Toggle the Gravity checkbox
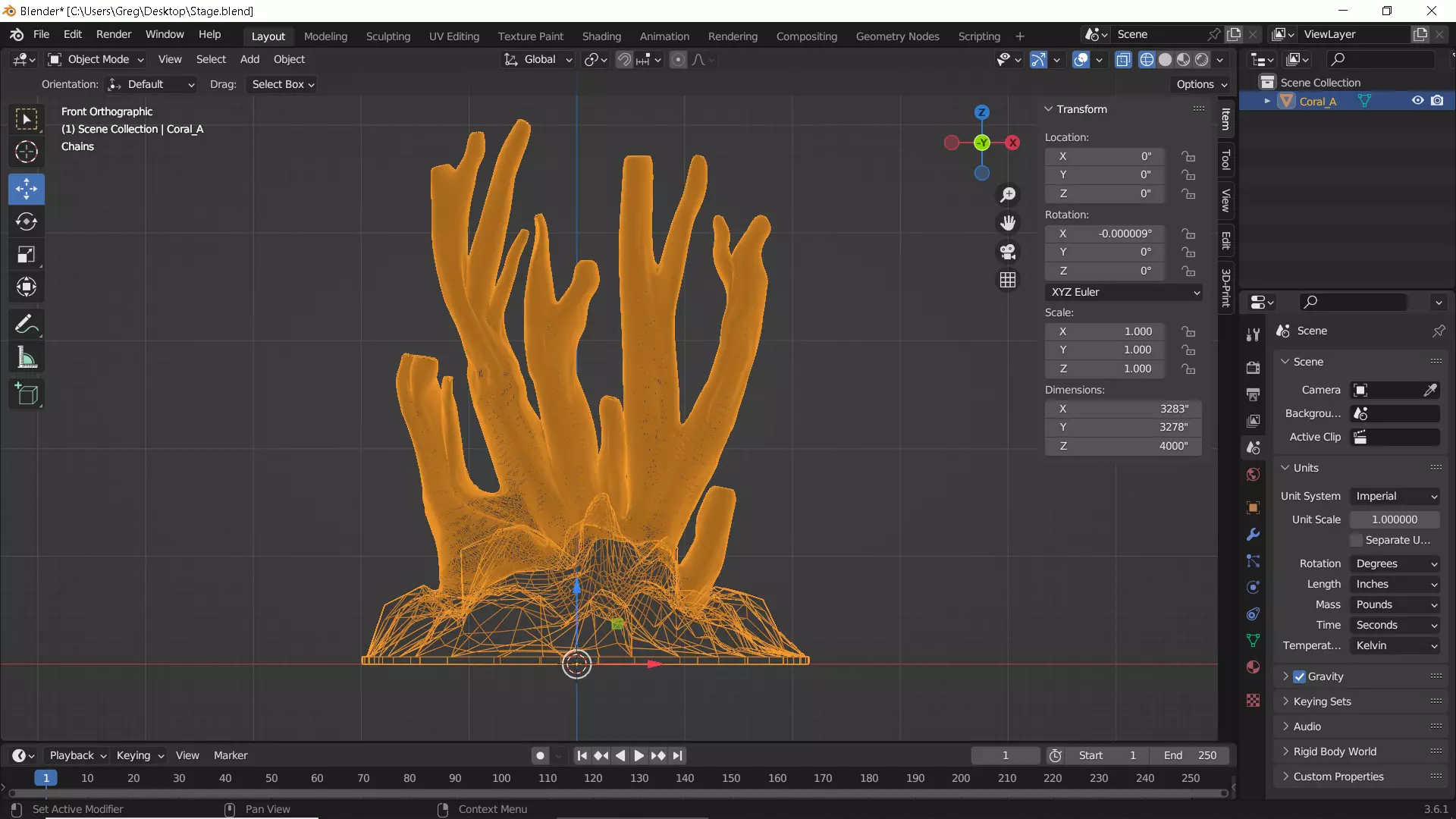The width and height of the screenshot is (1456, 819). [1300, 676]
